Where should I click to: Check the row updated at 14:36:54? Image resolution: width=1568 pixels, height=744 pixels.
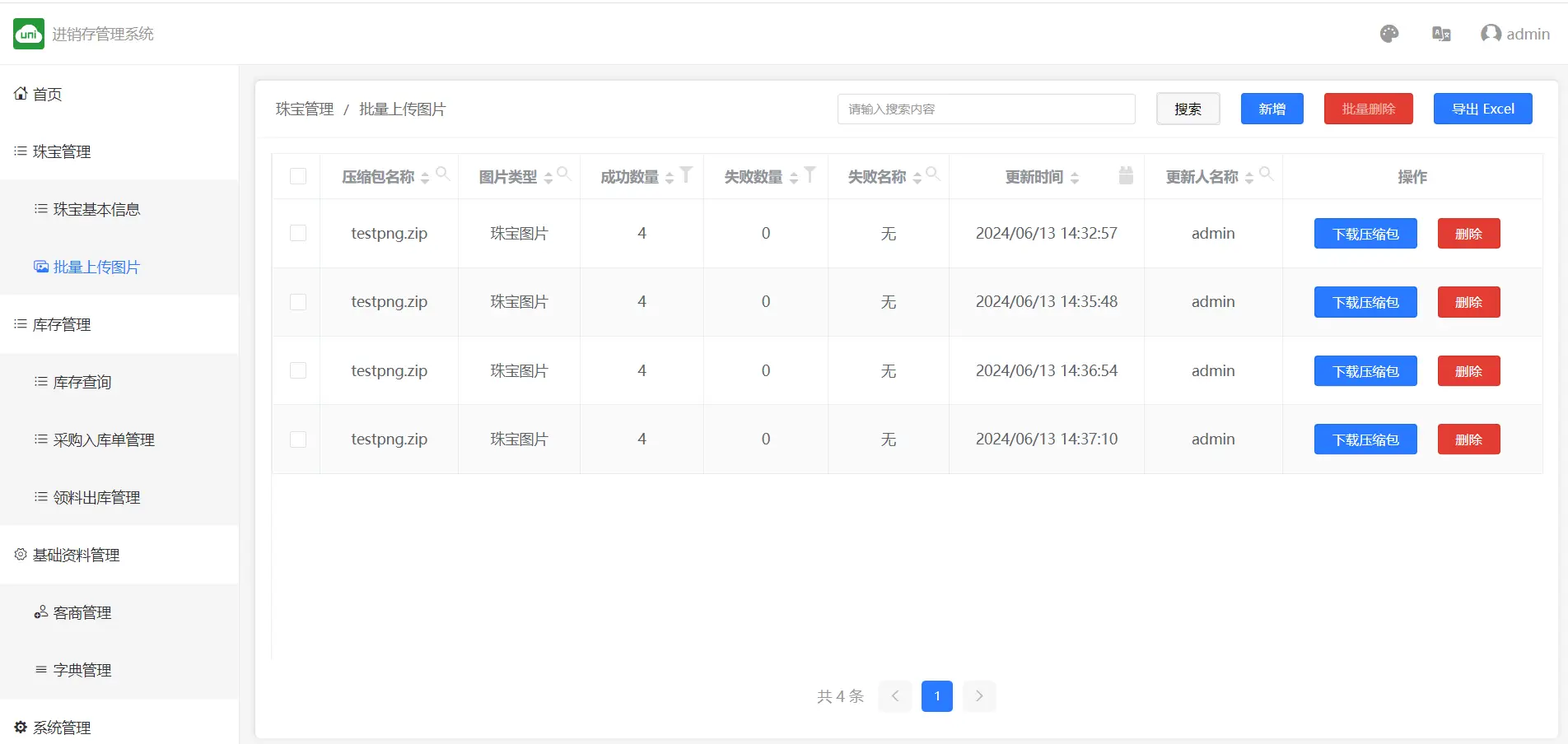point(298,370)
